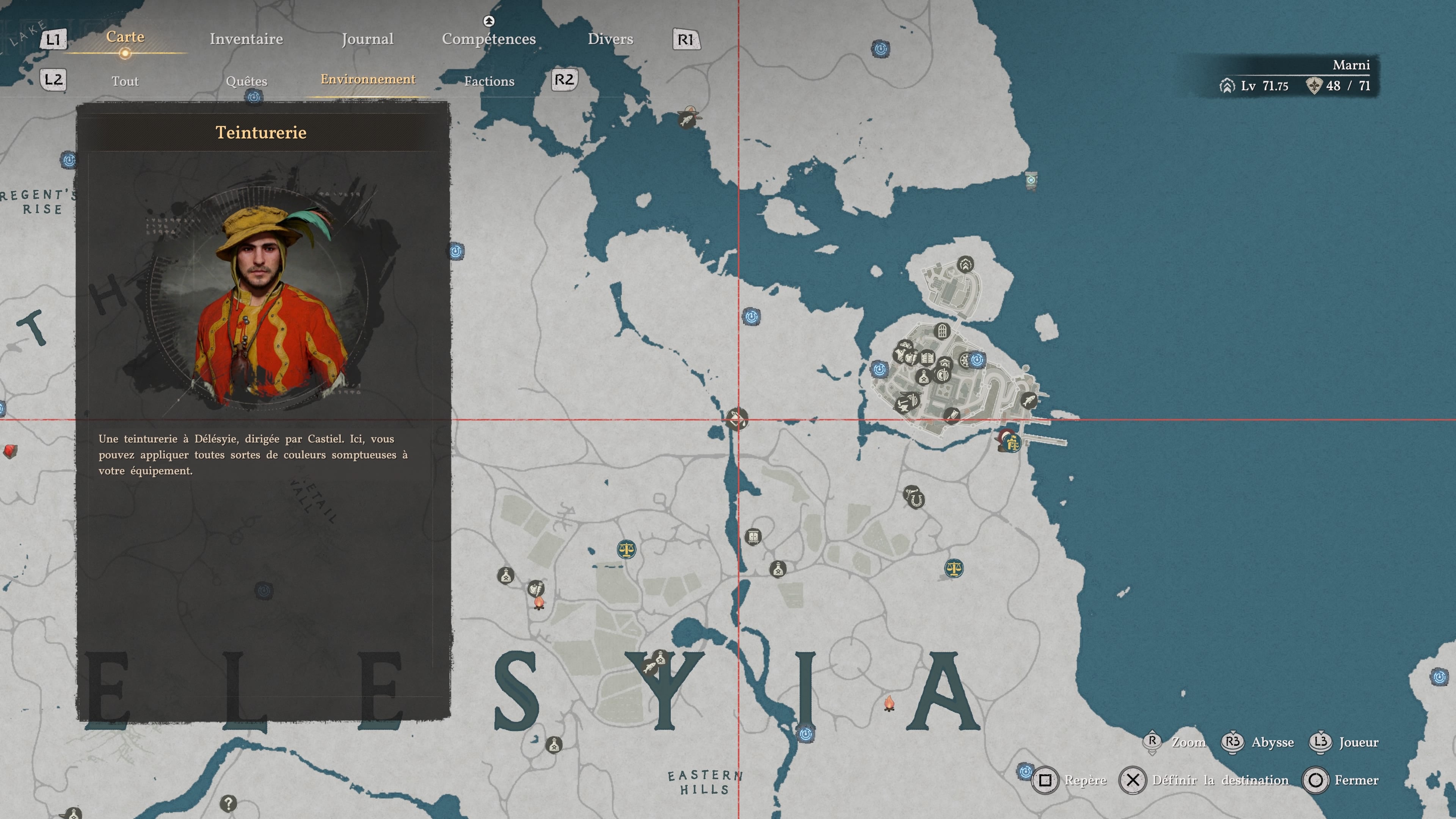Select the scales icon near the east coast
Image resolution: width=1456 pixels, height=819 pixels.
click(x=954, y=568)
